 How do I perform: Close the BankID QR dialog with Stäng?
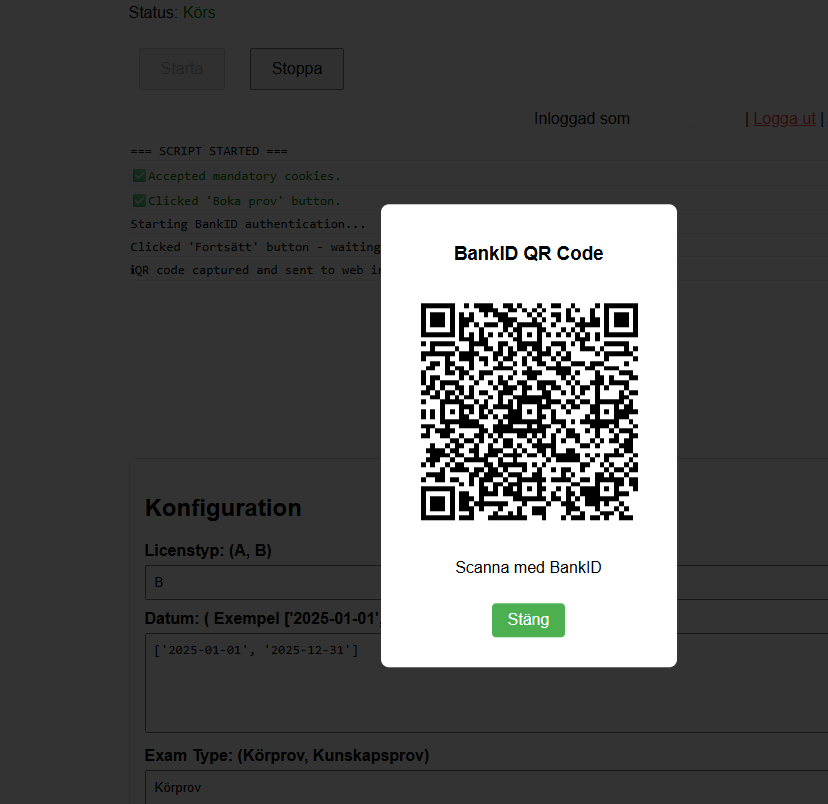[528, 620]
